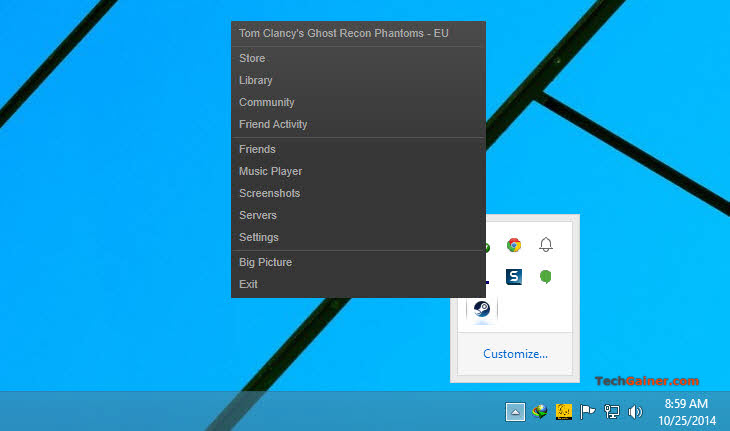This screenshot has width=730, height=431.
Task: Select Library in Steam context menu
Action: (x=256, y=80)
